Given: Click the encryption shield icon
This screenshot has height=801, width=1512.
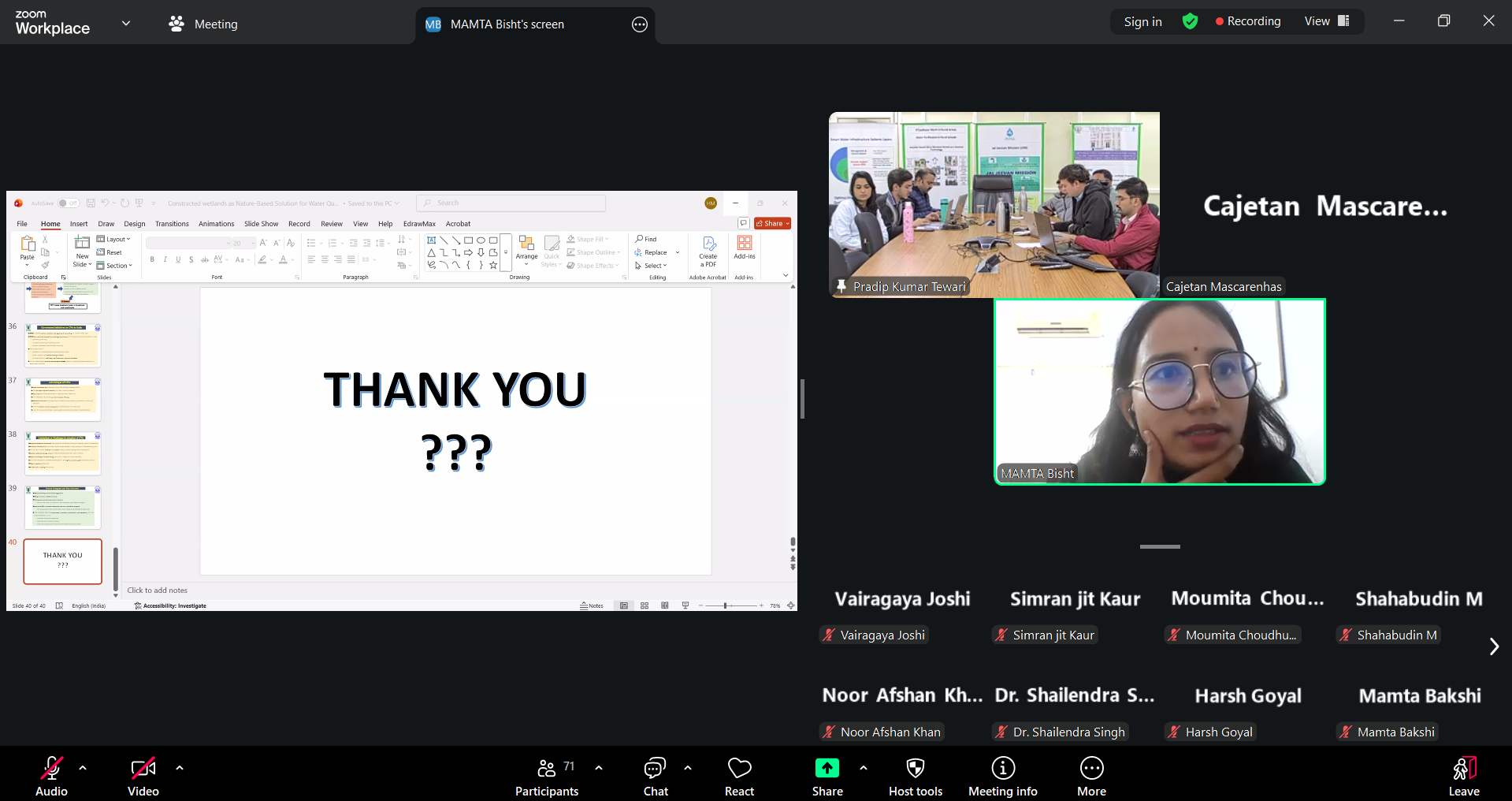Looking at the screenshot, I should [x=1190, y=21].
